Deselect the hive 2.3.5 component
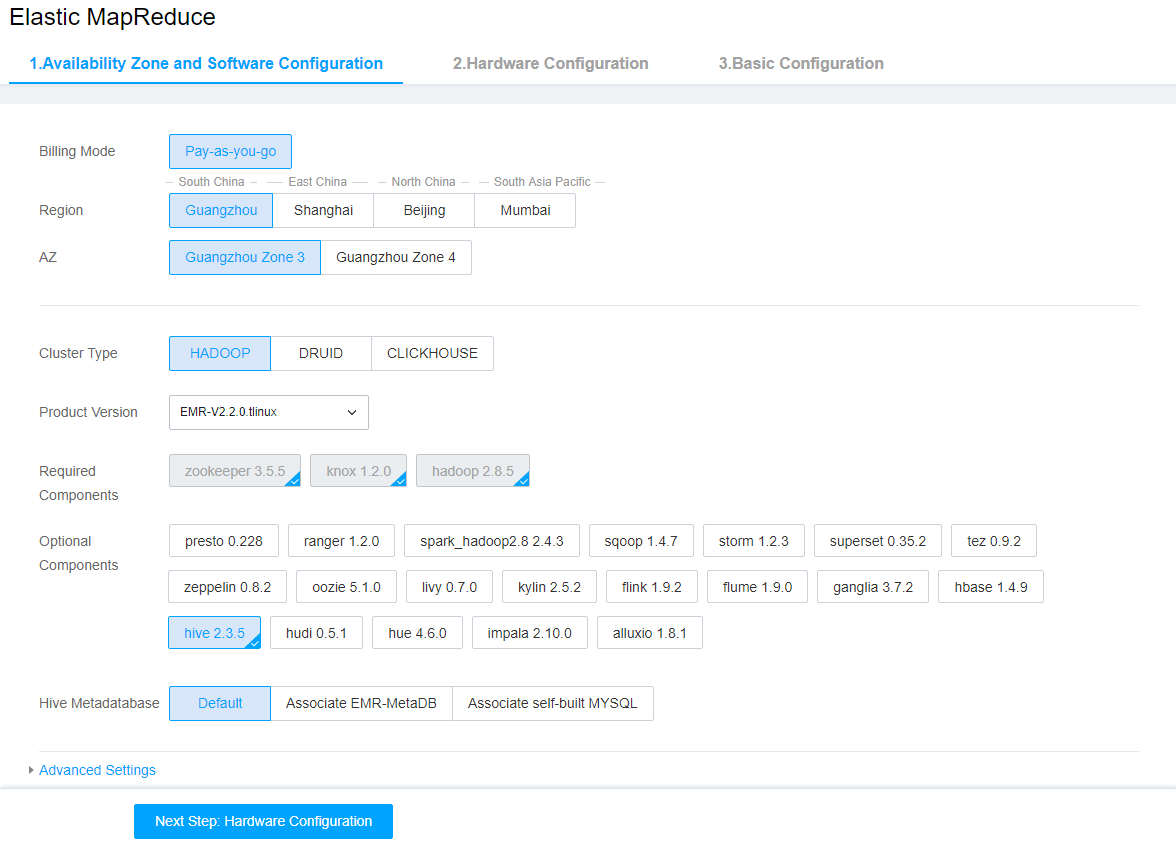Screen dimensions: 1176x849 coord(214,633)
